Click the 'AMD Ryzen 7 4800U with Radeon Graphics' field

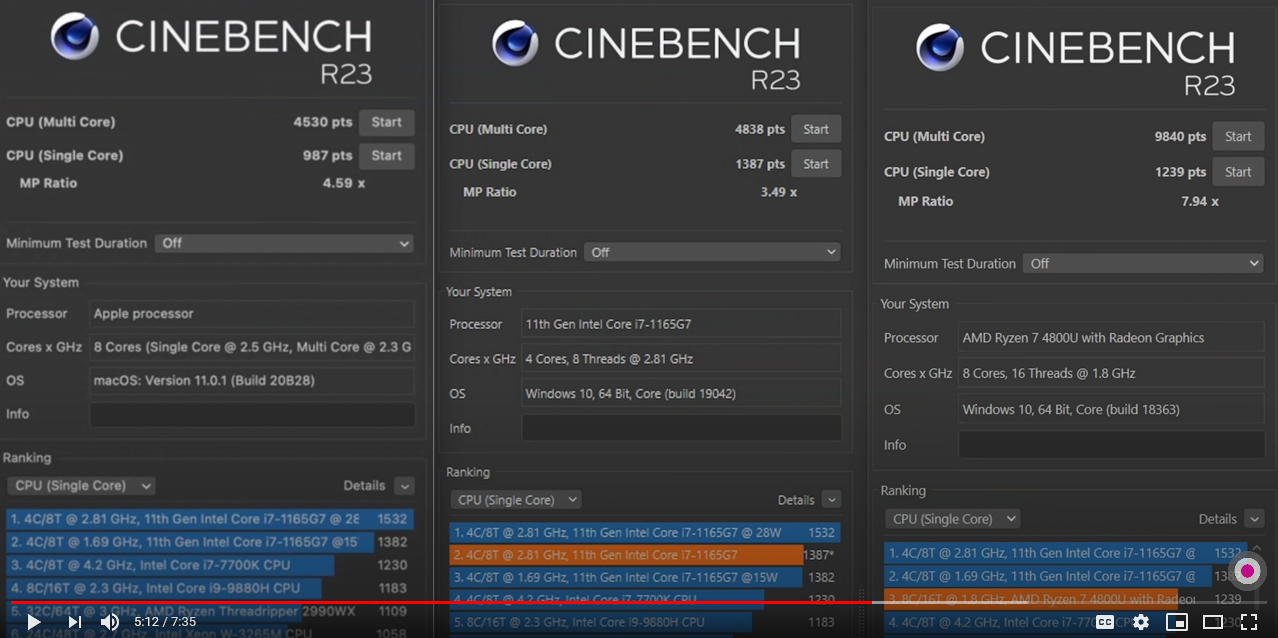click(x=1111, y=338)
